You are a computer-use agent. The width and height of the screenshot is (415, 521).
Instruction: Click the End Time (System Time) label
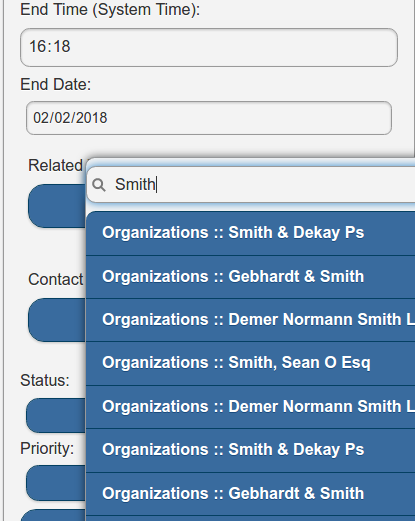click(110, 9)
